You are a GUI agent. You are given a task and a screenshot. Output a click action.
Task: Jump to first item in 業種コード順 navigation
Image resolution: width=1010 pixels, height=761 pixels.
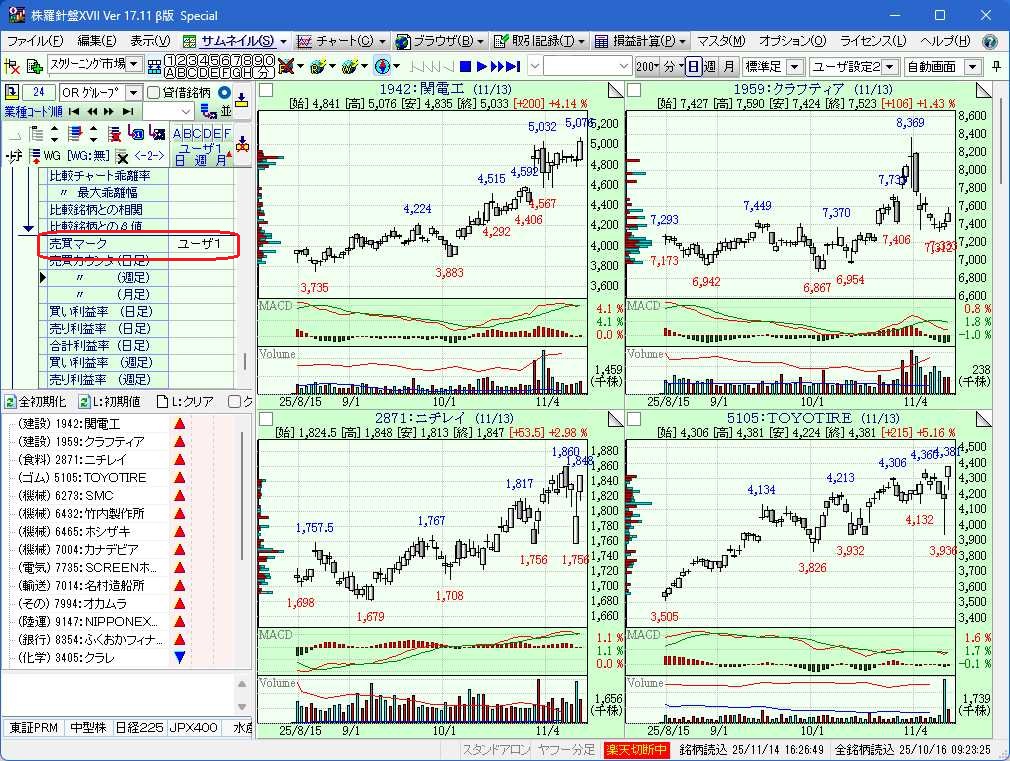(x=74, y=111)
